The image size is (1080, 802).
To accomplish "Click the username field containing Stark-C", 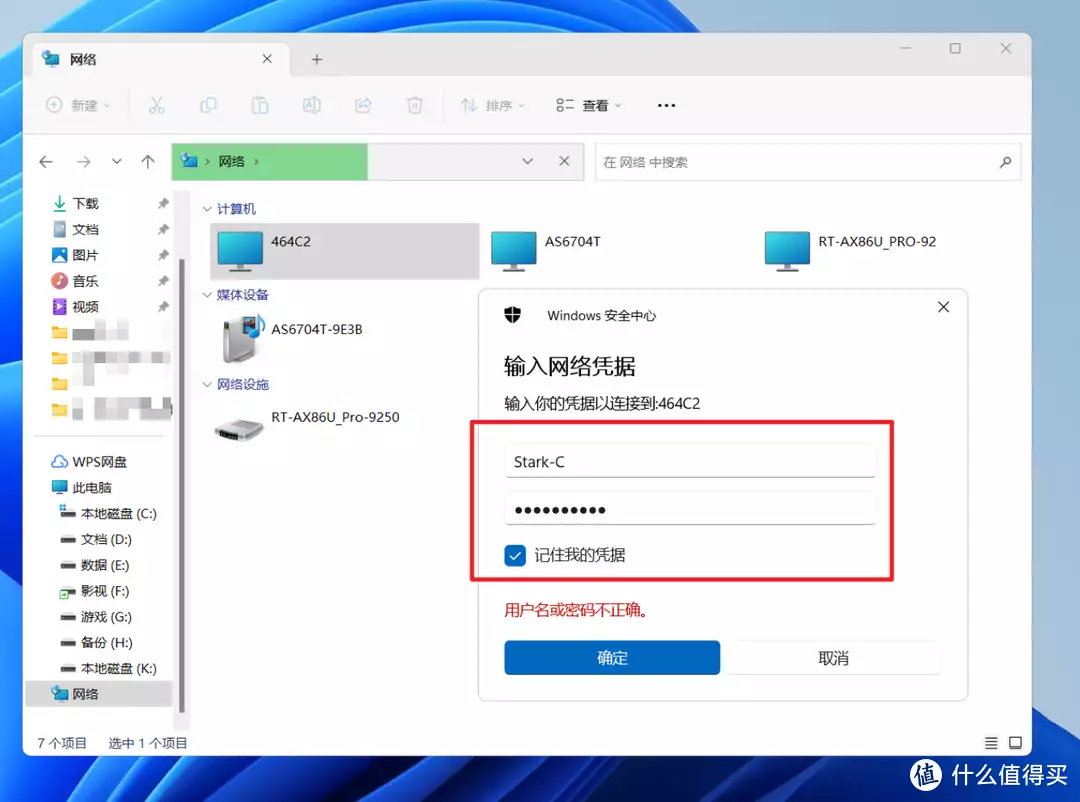I will (689, 462).
